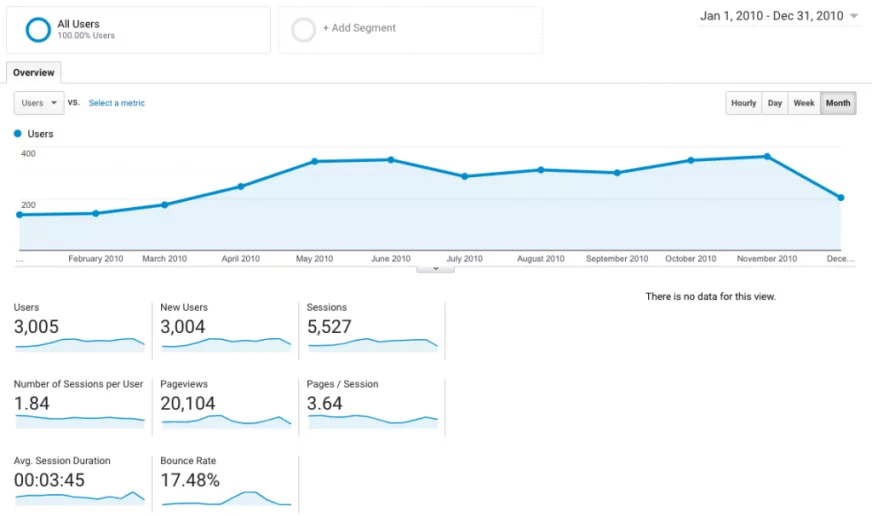Switch the chart to Hourly view
The height and width of the screenshot is (517, 872).
point(744,103)
